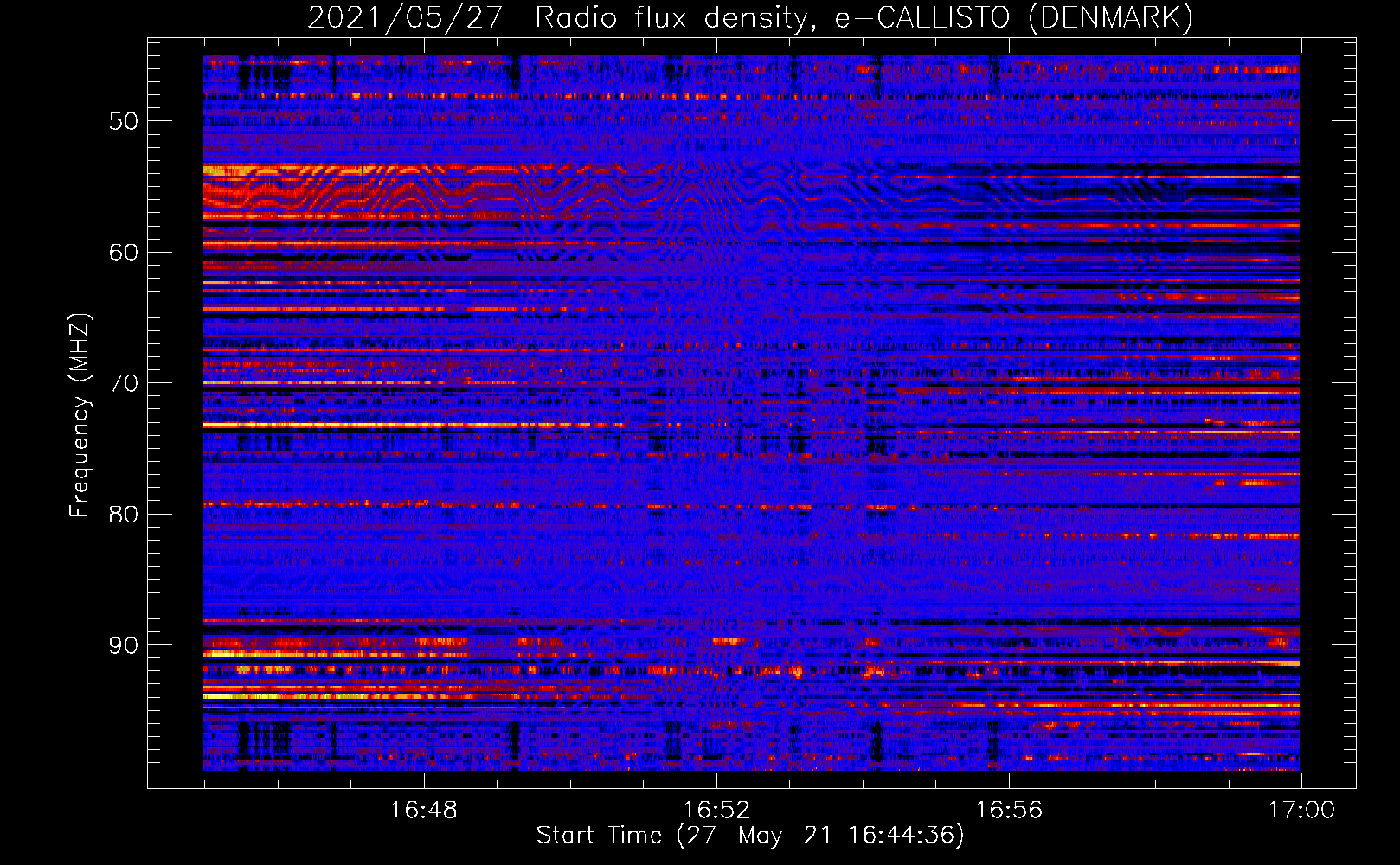
Task: Click the plot title '2021/05/27 Radio flux density'
Action: coord(750,17)
